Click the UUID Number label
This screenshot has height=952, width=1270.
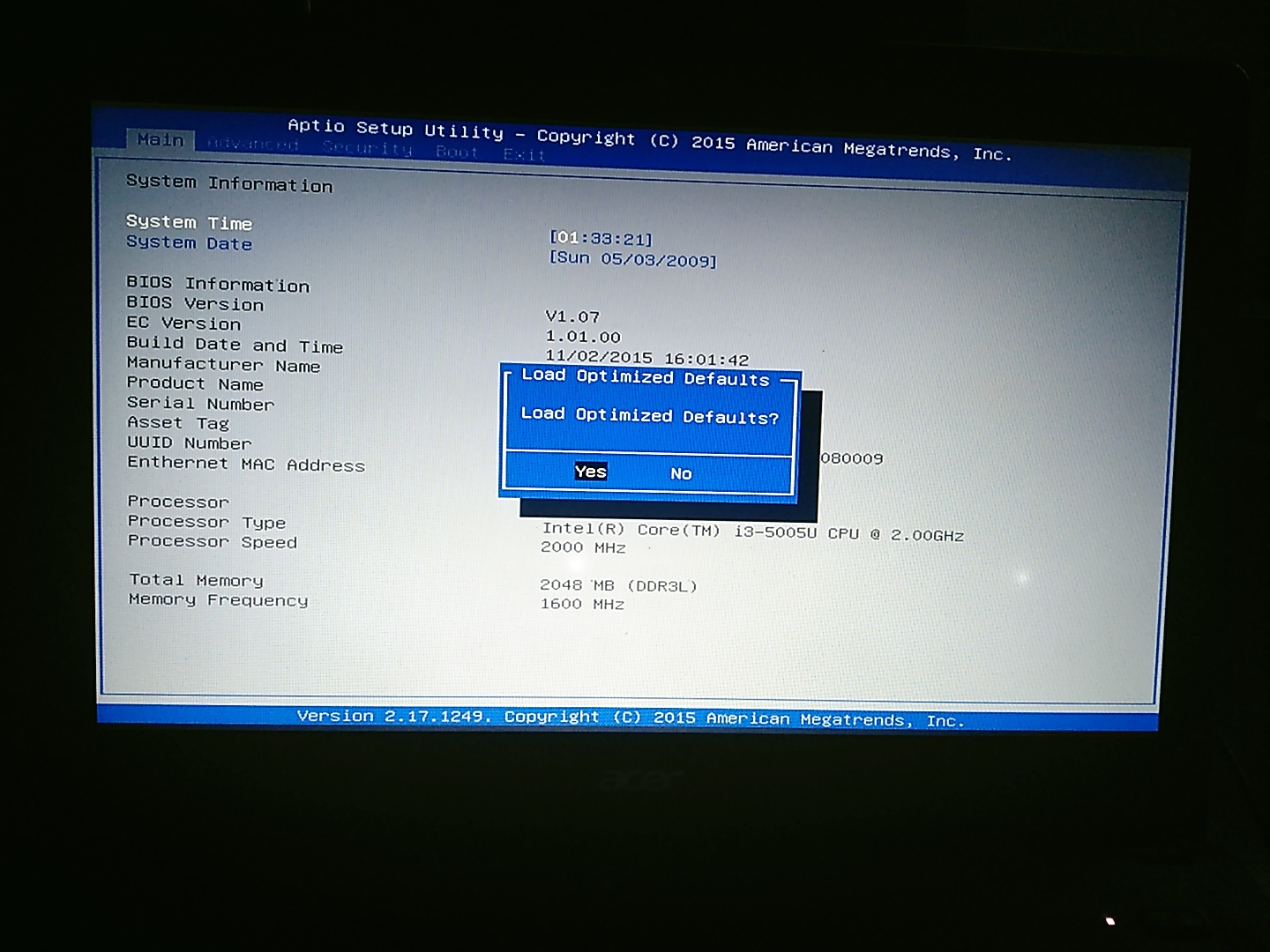tap(190, 443)
